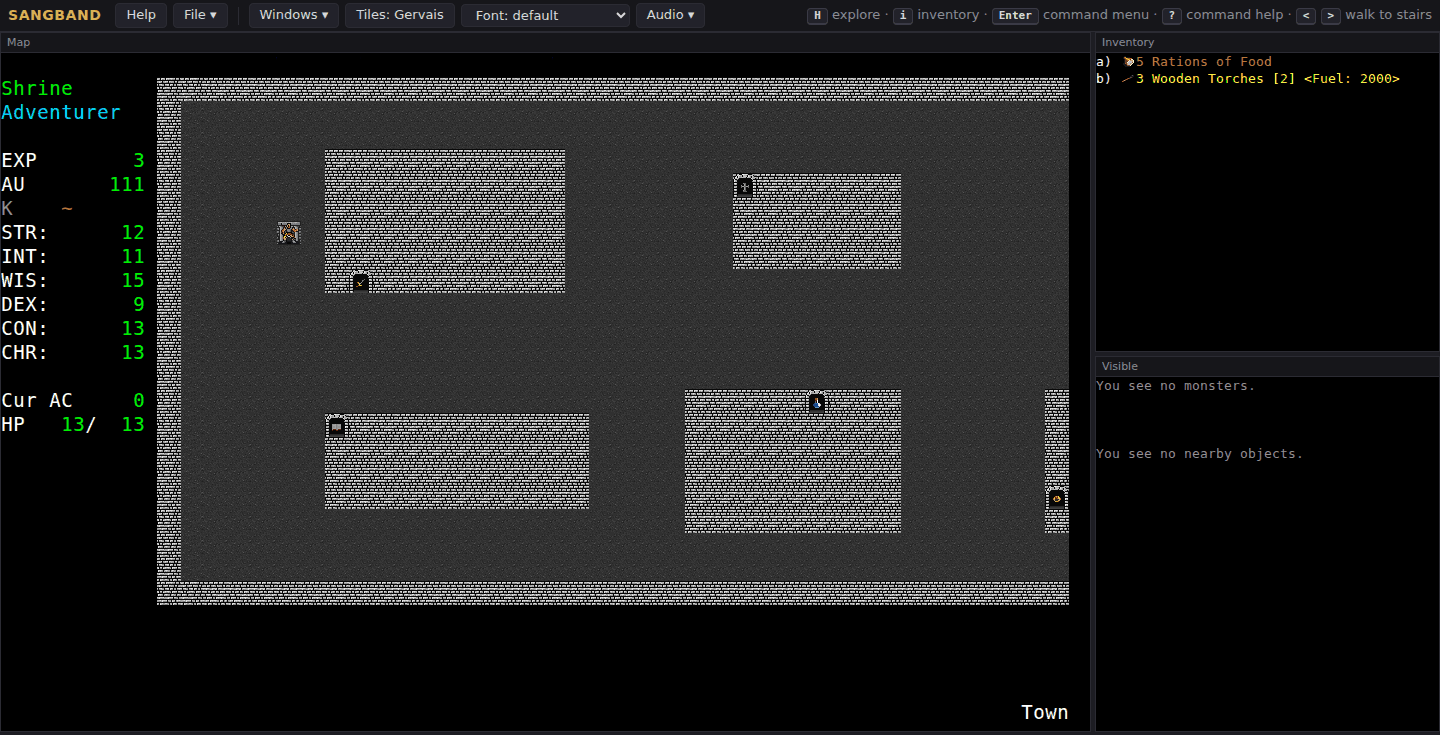Click the alchemist shop entrance with blue potion

click(817, 402)
